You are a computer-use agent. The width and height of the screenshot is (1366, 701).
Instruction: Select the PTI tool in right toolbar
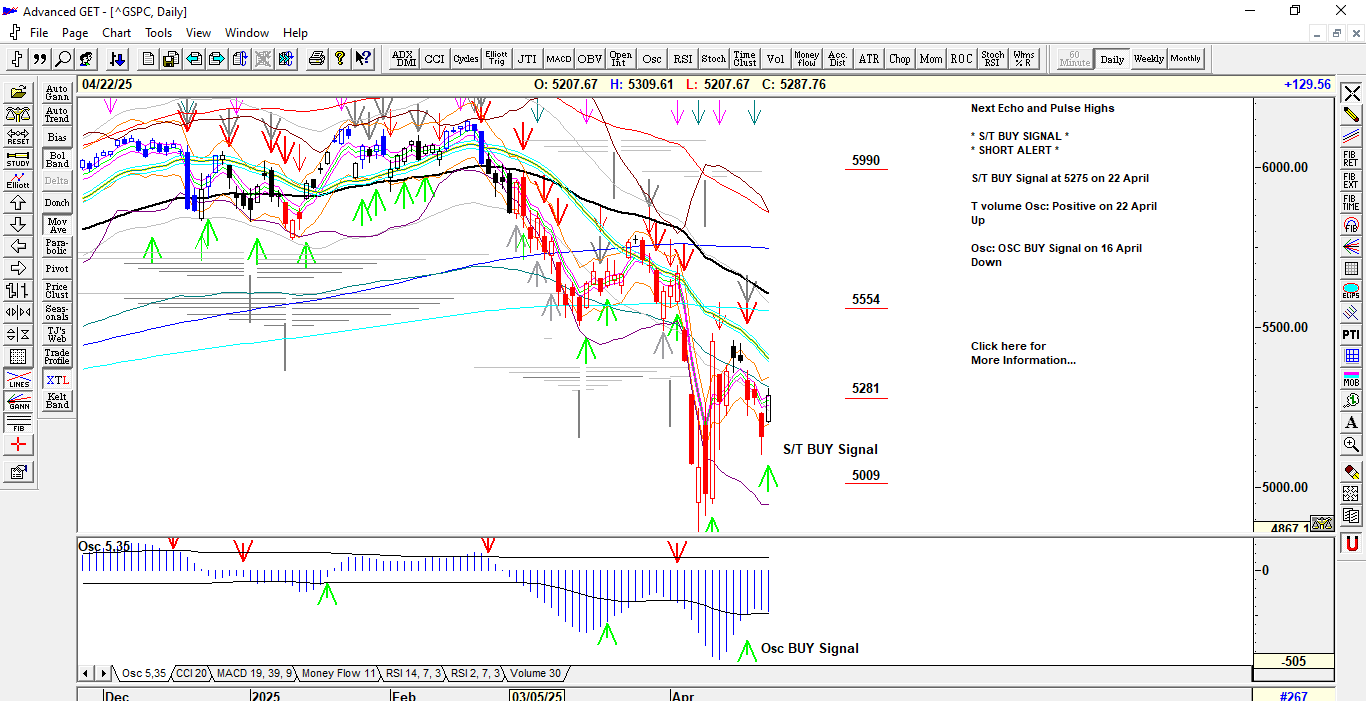tap(1351, 334)
